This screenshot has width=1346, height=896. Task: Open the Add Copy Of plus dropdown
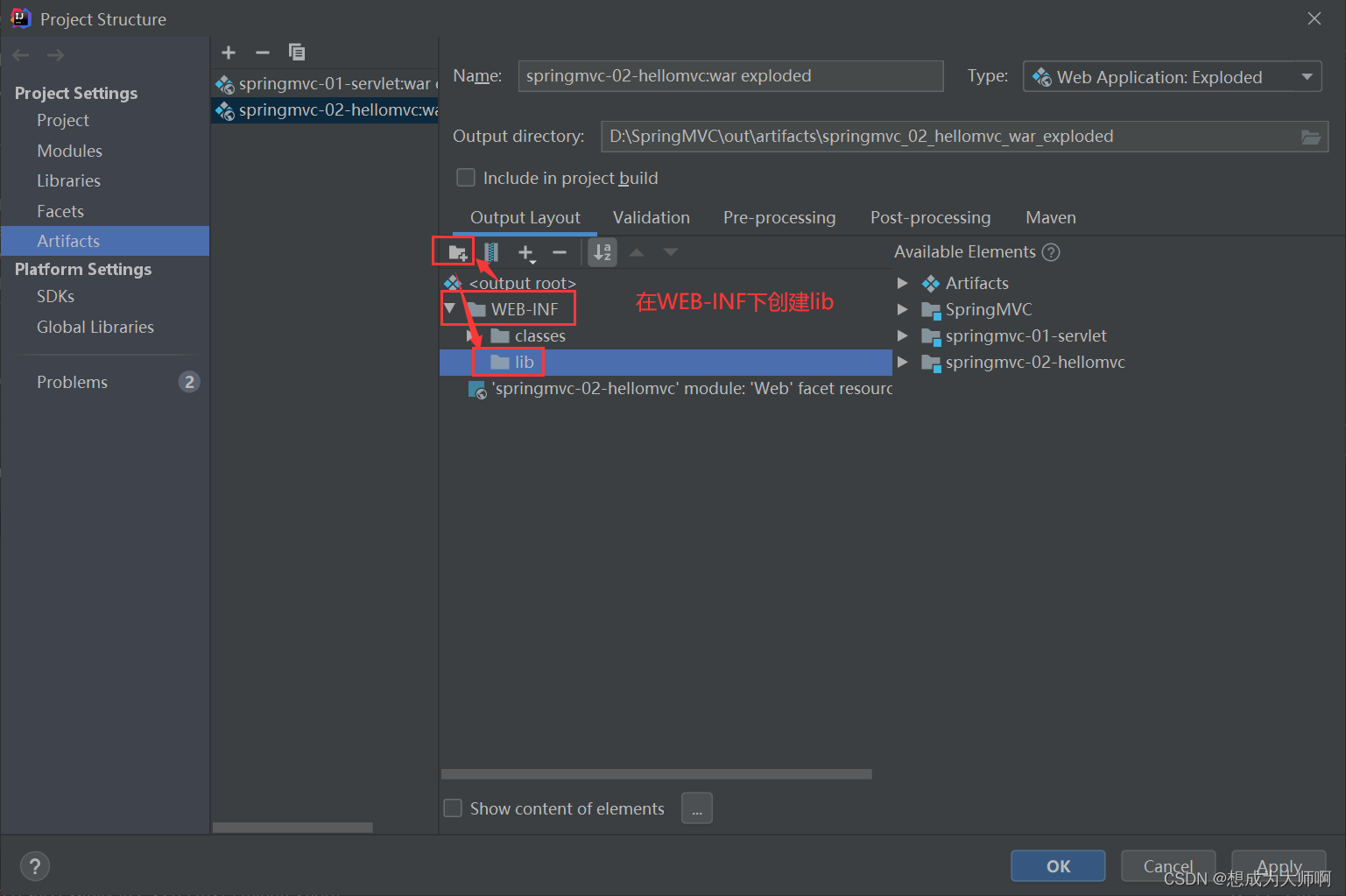click(526, 253)
